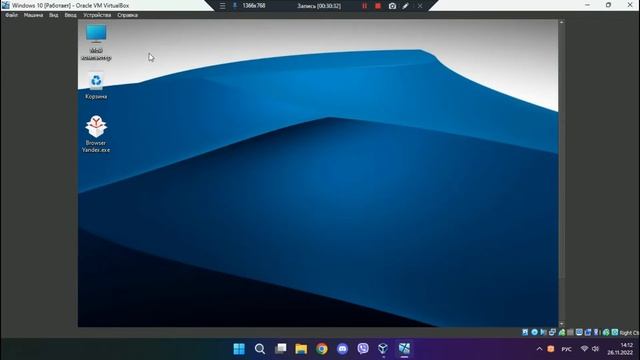Open File Explorer from taskbar
Image resolution: width=640 pixels, height=360 pixels.
click(x=301, y=349)
